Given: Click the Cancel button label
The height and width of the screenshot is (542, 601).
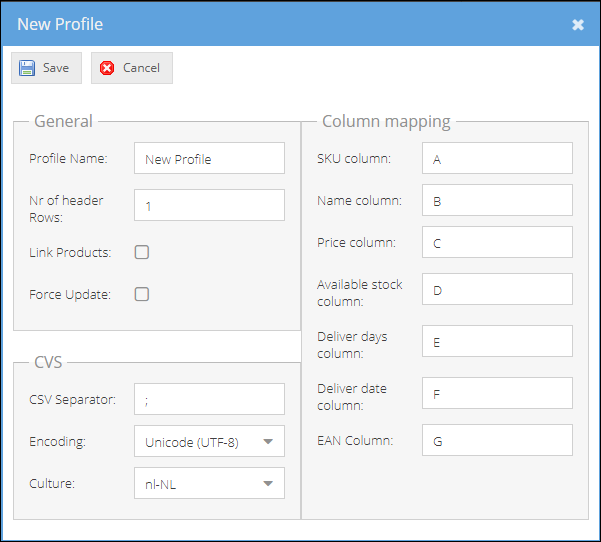Looking at the screenshot, I should [x=141, y=68].
